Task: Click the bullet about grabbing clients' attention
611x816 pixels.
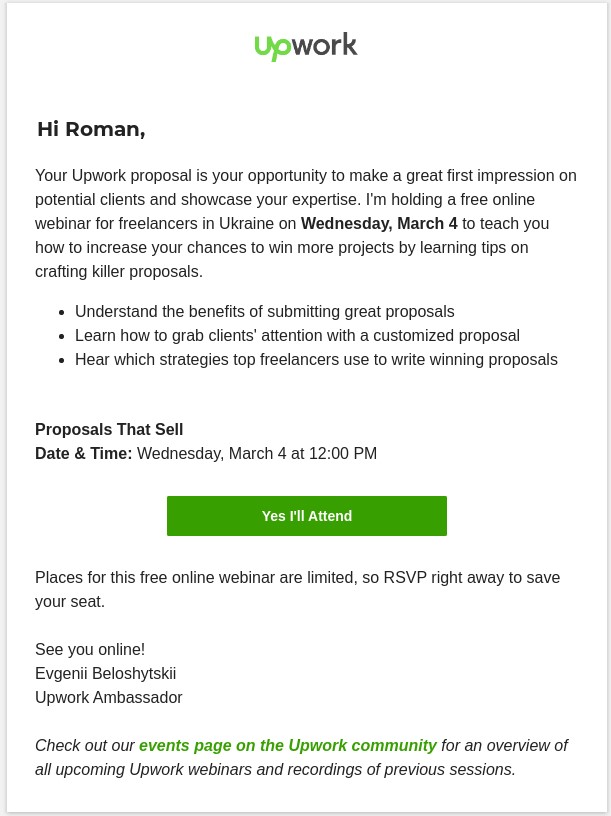Action: 297,335
